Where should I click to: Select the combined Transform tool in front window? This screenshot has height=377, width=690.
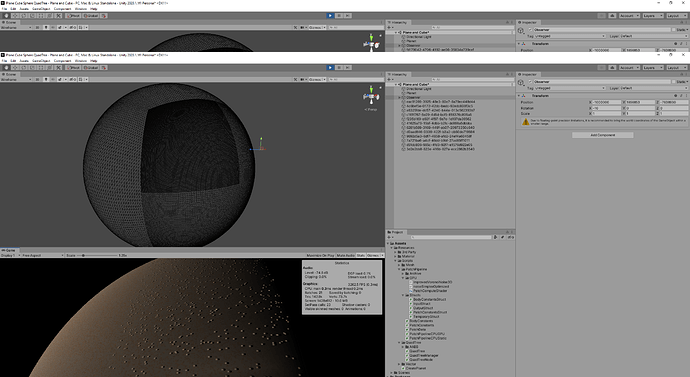point(50,68)
